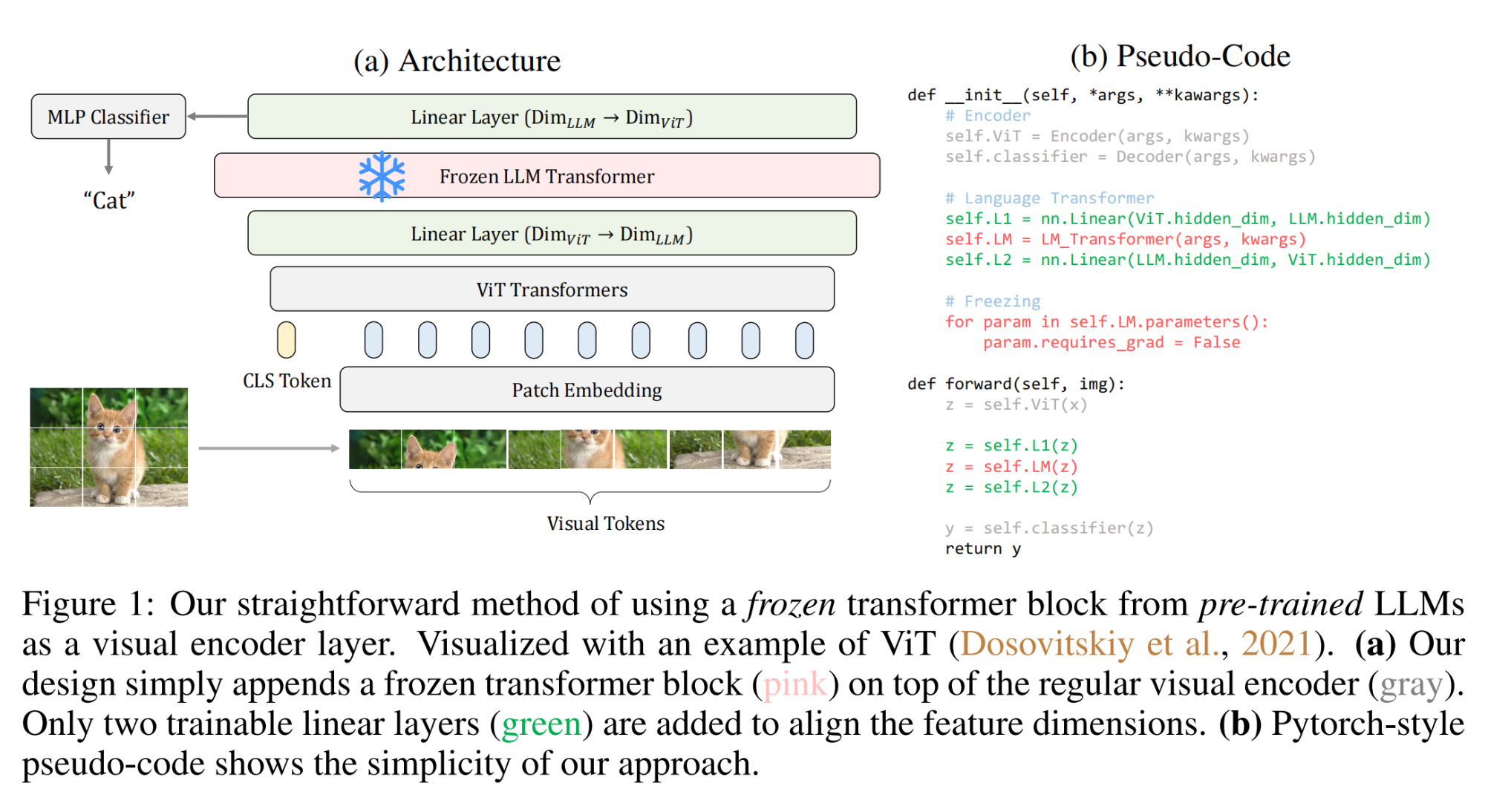Click the top Linear Layer DimLLM to DimViT box
The height and width of the screenshot is (812, 1485).
coord(552,117)
